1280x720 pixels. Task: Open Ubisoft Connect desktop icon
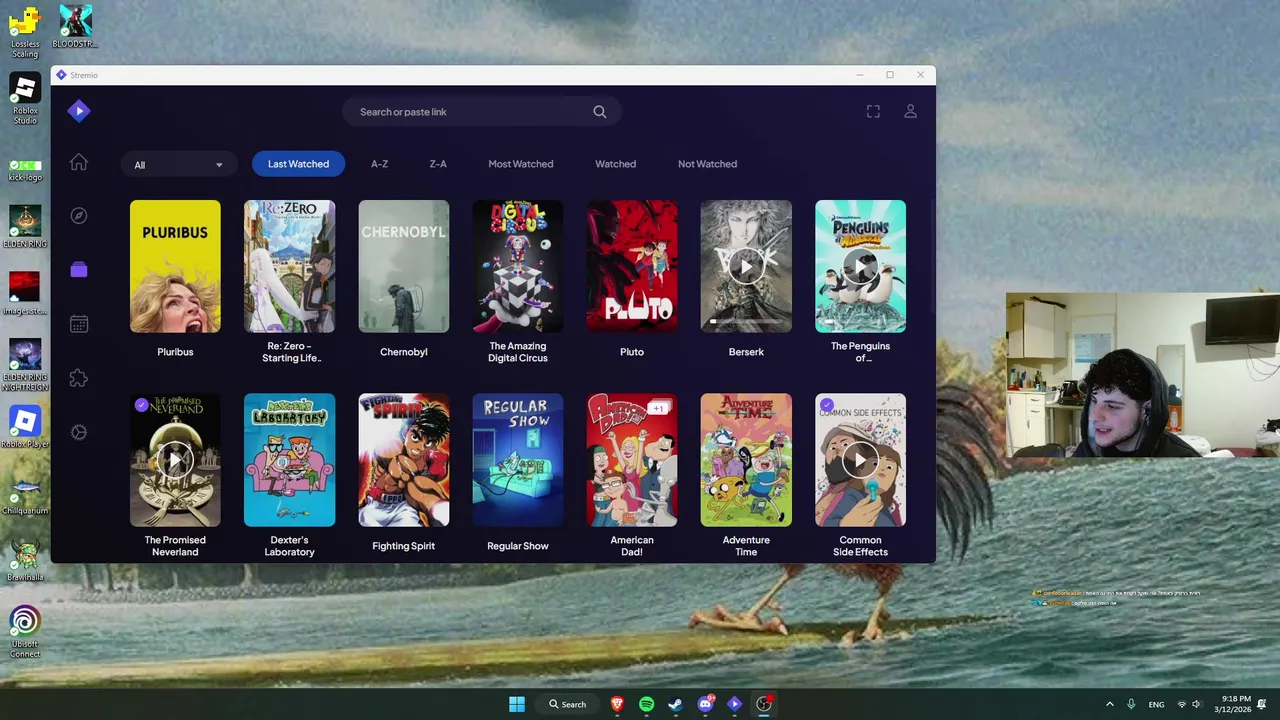click(x=25, y=632)
